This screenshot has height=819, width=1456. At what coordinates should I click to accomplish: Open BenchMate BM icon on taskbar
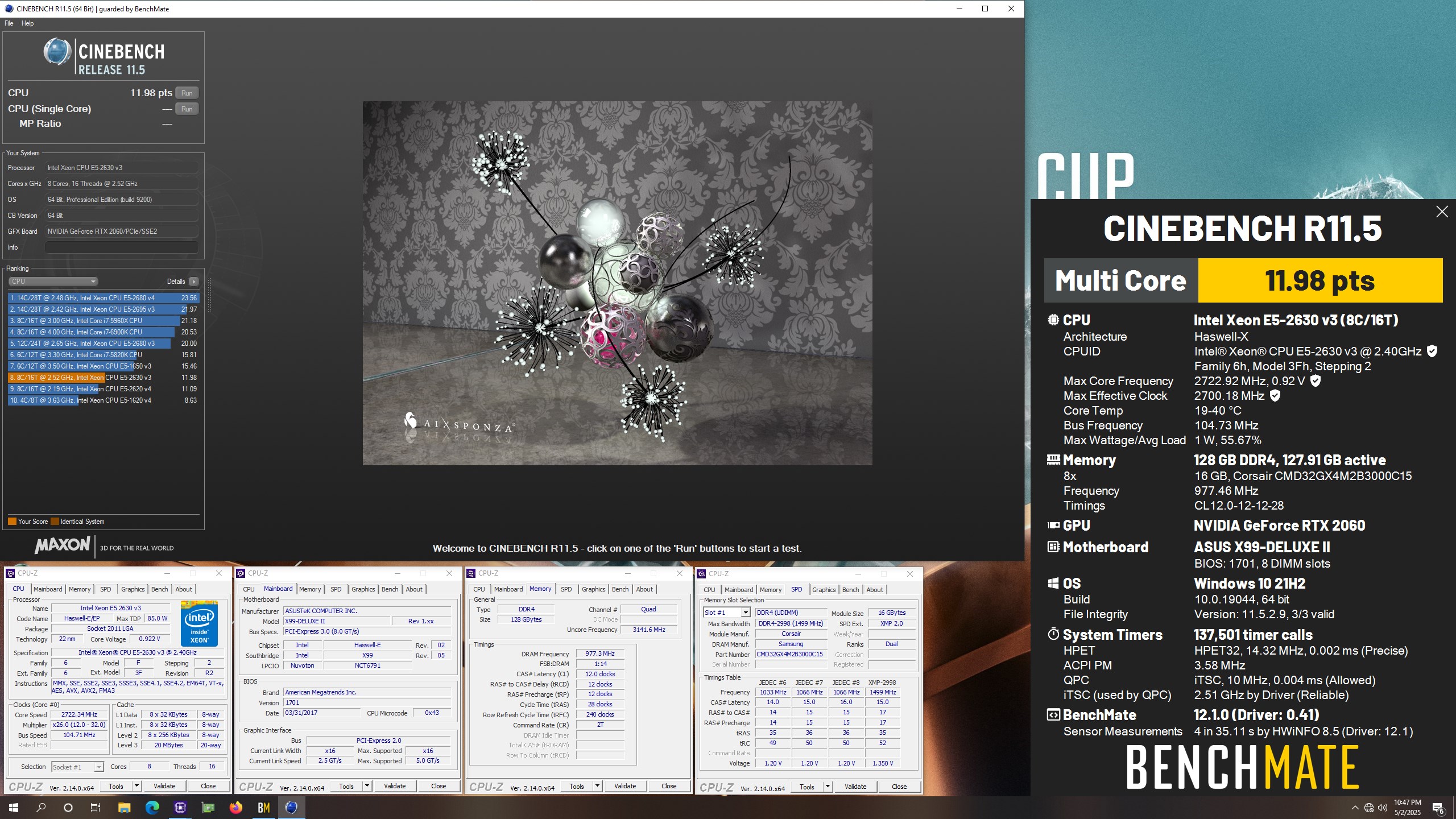pyautogui.click(x=263, y=807)
